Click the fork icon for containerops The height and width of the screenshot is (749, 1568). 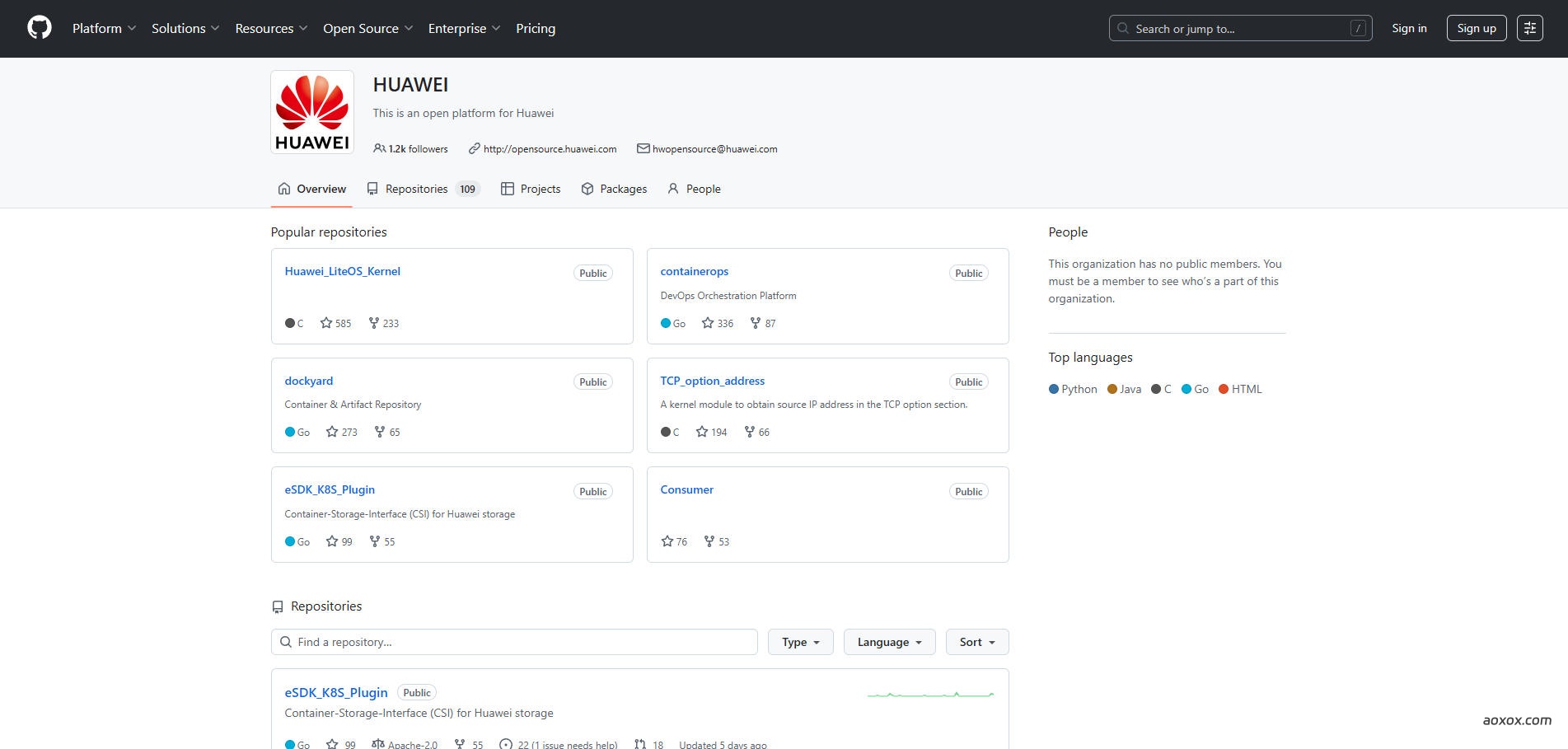(x=756, y=323)
